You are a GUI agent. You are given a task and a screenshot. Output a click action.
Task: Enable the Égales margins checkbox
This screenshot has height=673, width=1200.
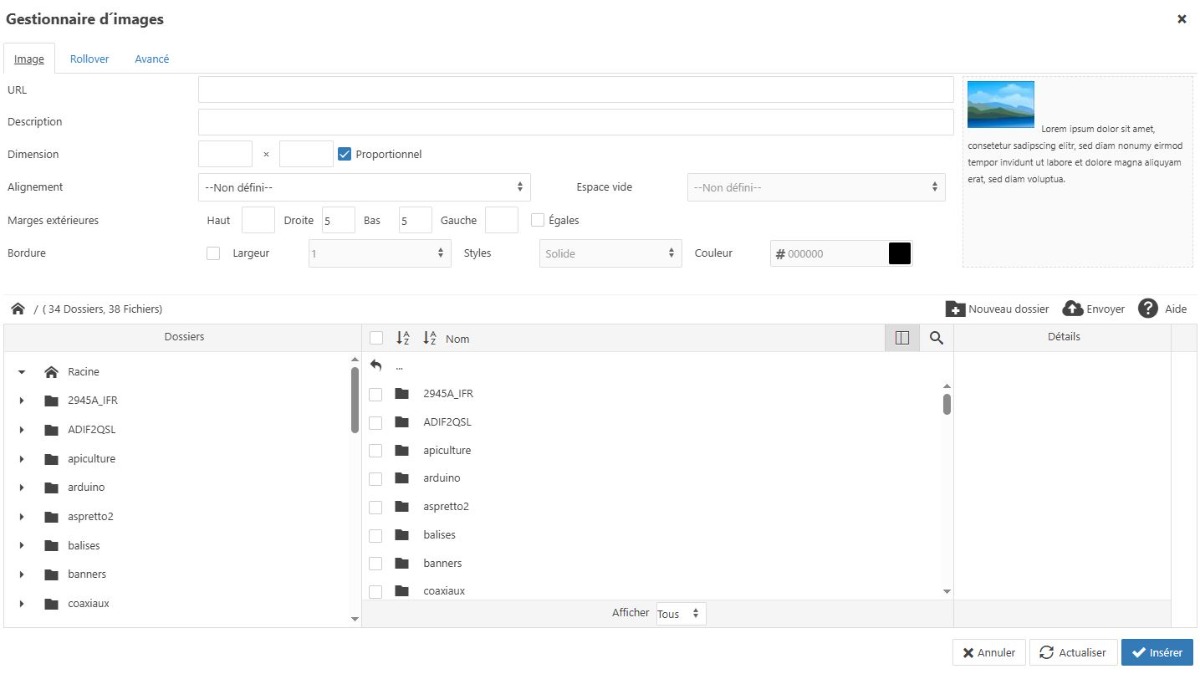(x=537, y=220)
